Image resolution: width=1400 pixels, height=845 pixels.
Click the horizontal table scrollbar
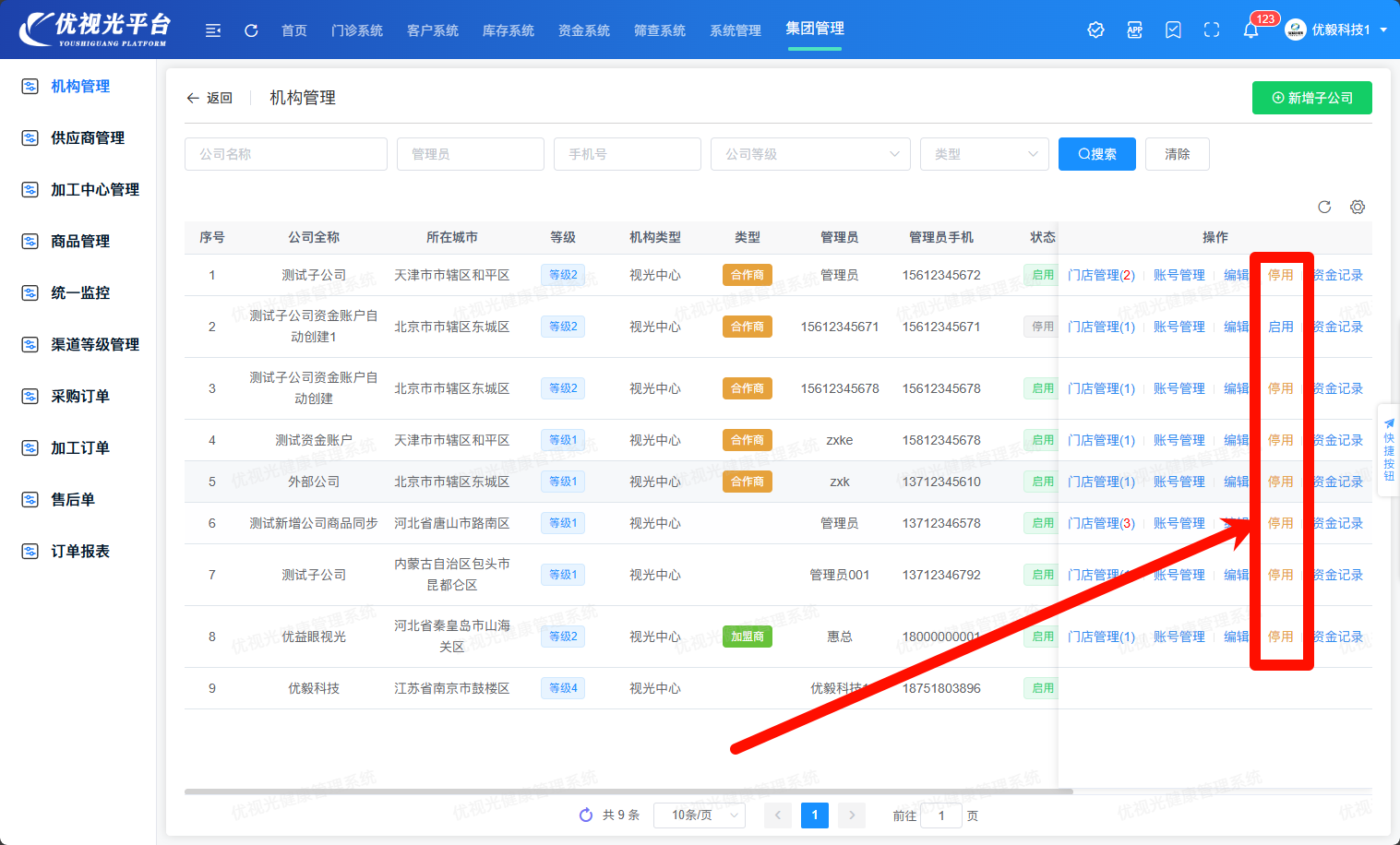tap(628, 791)
